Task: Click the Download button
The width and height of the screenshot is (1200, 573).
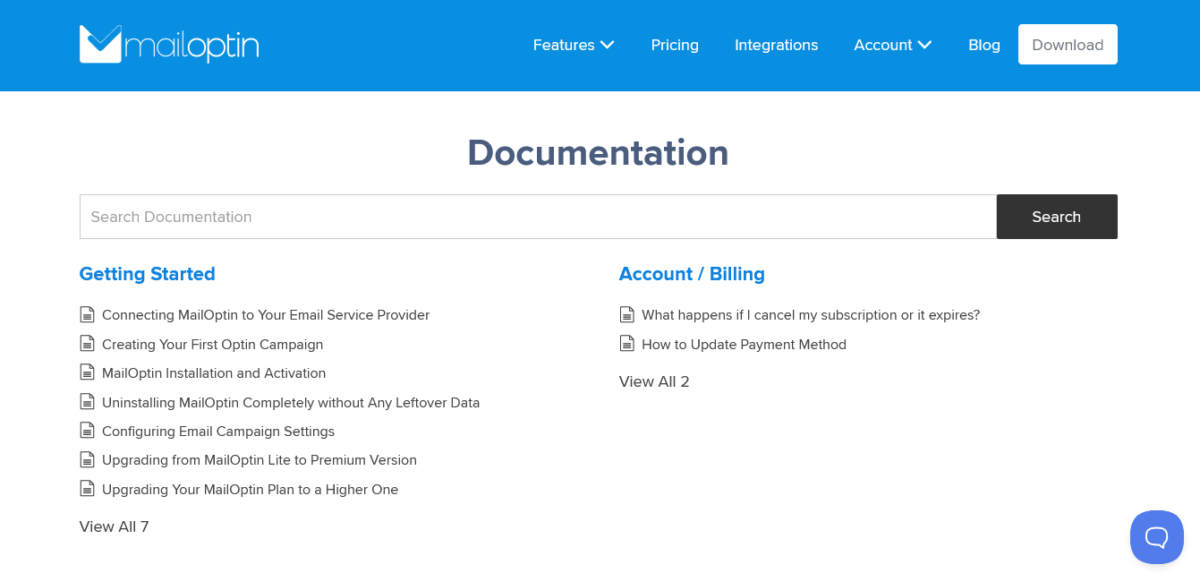Action: [1068, 44]
